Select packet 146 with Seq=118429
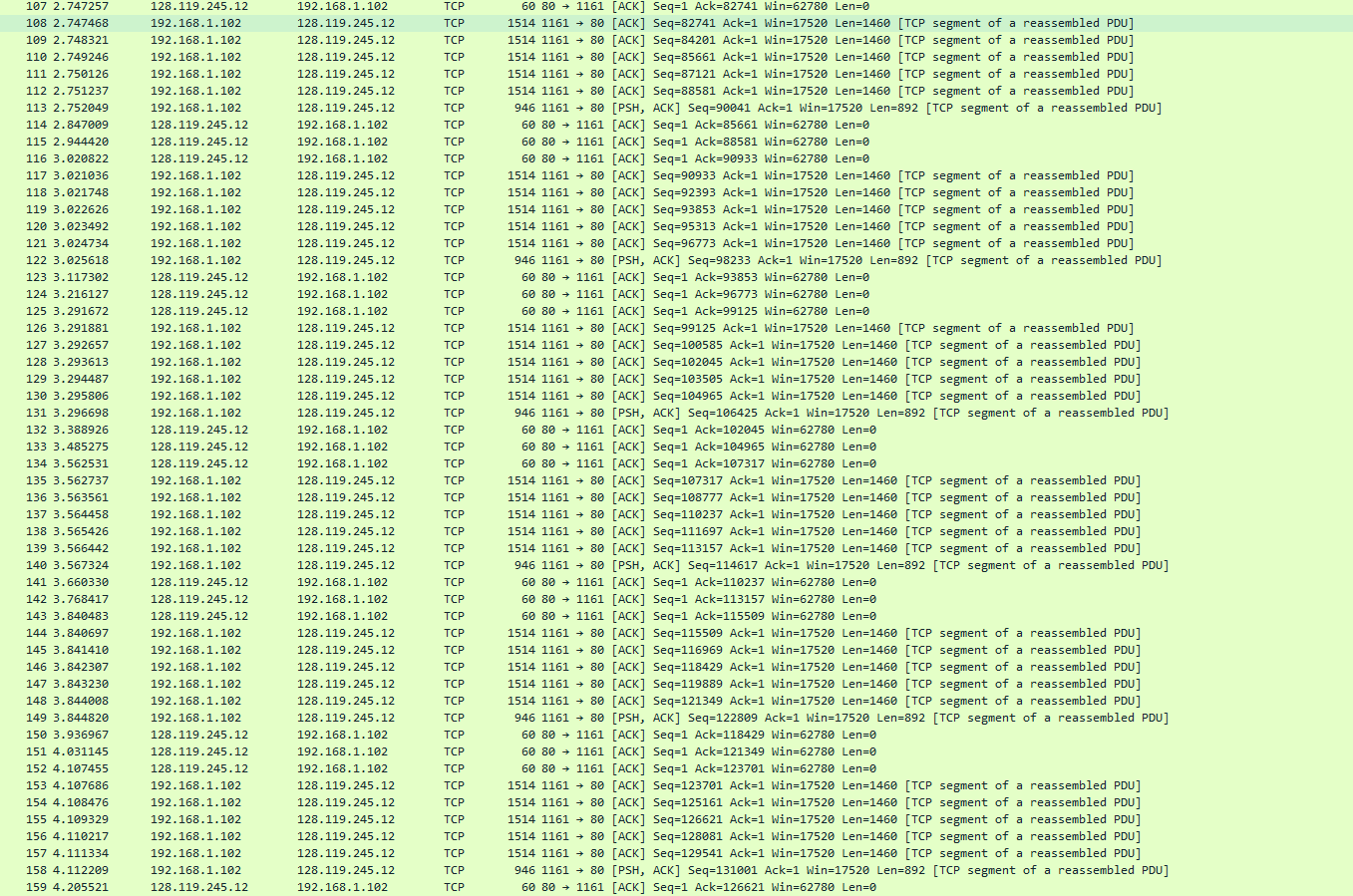 (x=399, y=666)
